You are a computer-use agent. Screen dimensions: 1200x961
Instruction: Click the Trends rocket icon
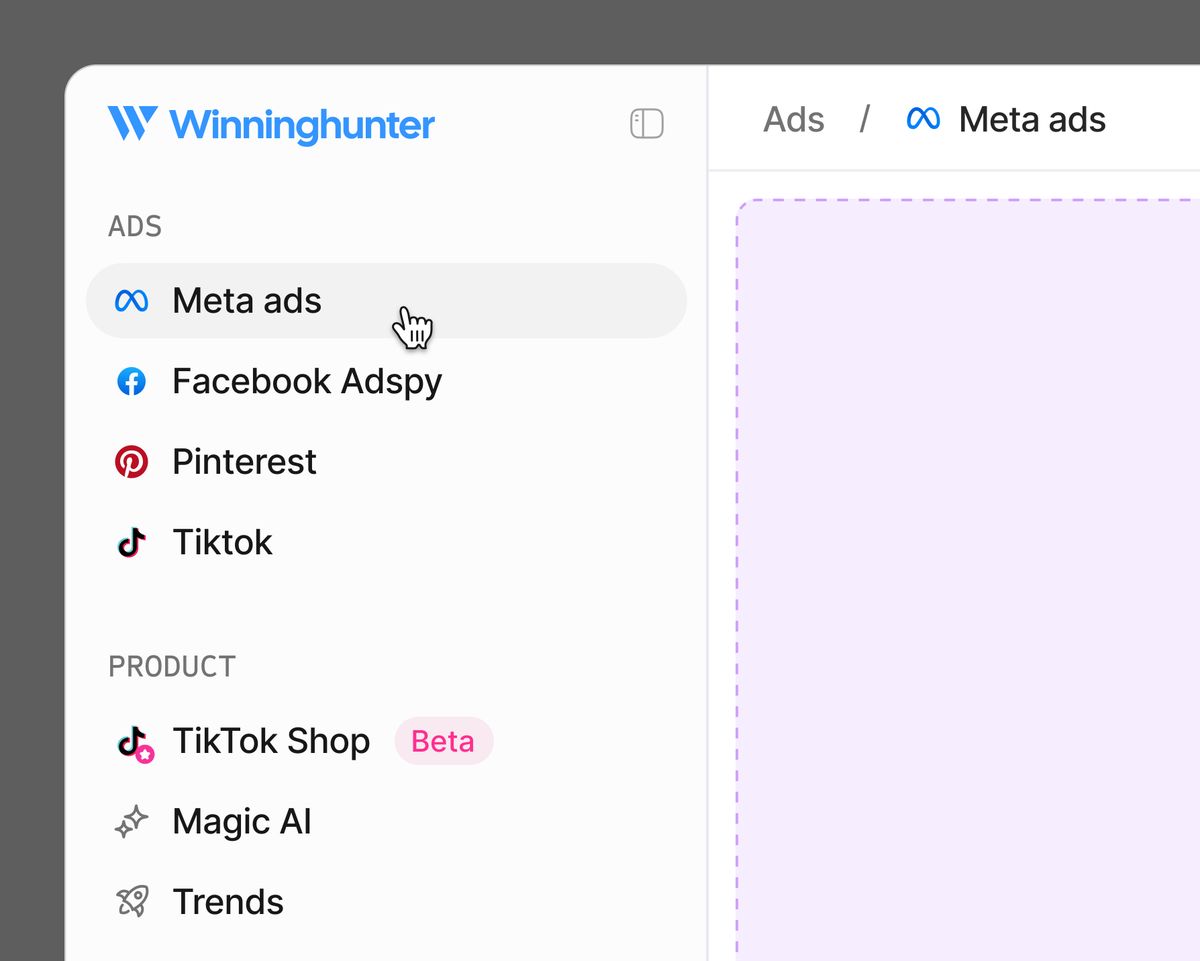131,902
